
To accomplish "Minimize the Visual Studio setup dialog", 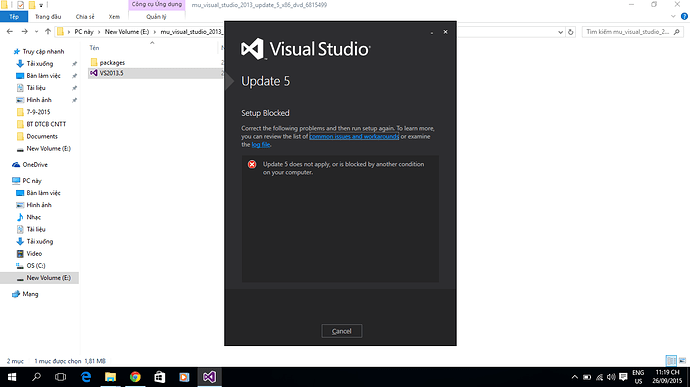I will [432, 32].
